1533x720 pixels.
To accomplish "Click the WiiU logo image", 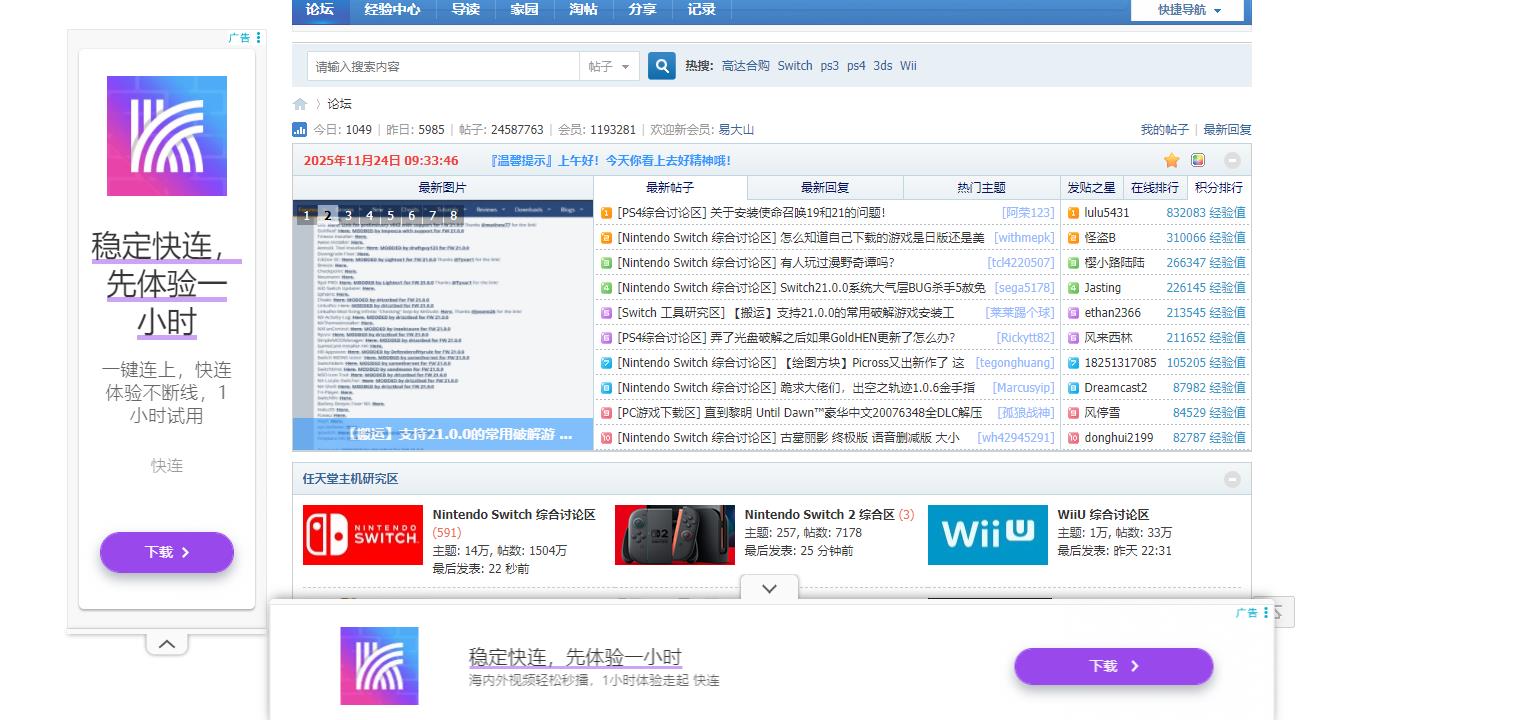I will [987, 535].
